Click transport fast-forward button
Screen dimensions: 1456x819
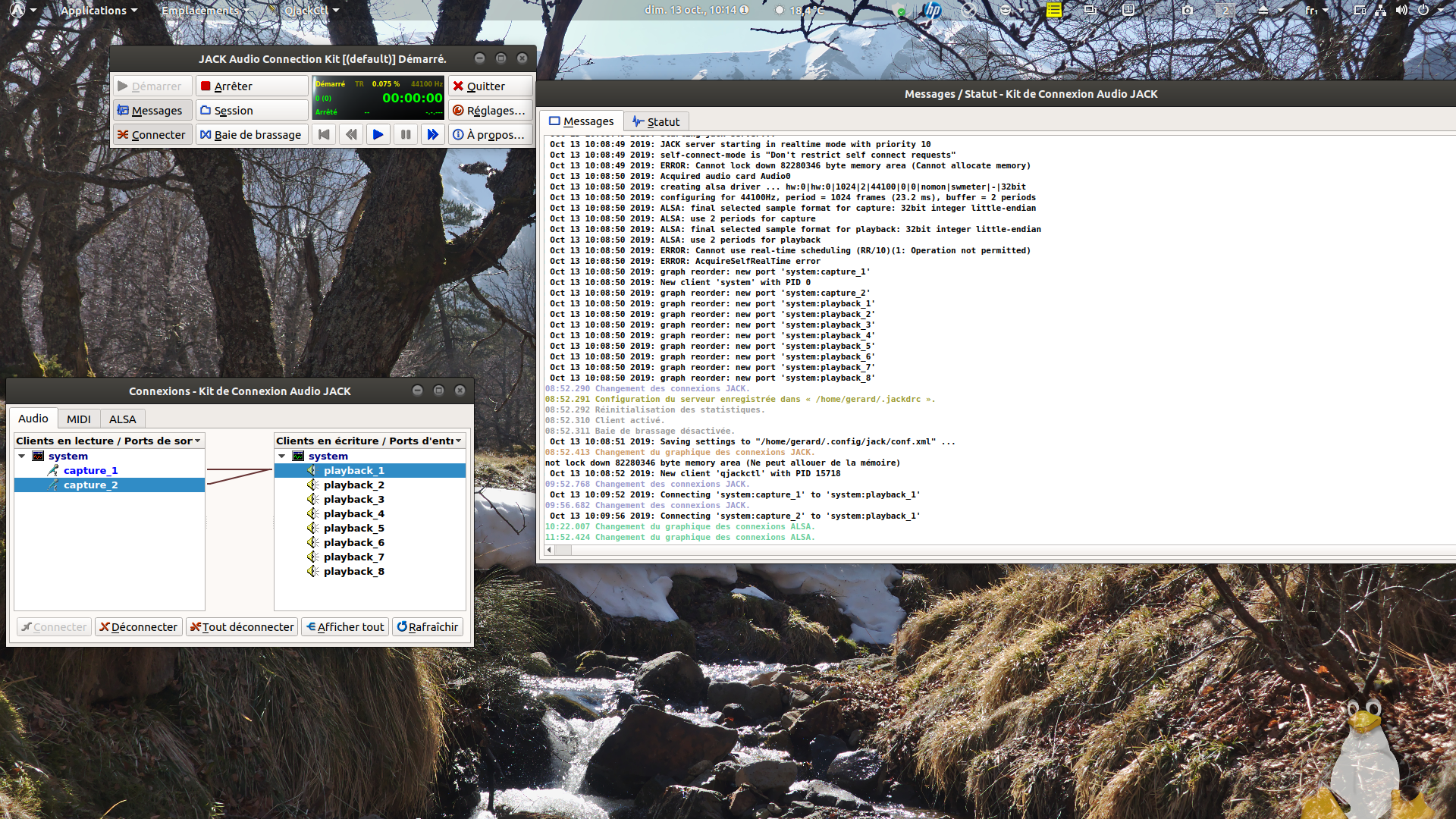pyautogui.click(x=432, y=135)
